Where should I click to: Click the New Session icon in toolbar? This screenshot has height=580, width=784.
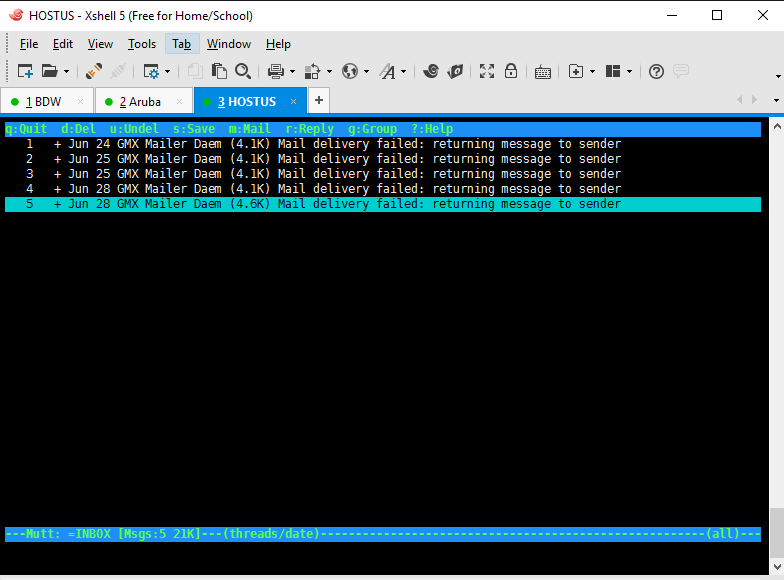(x=25, y=71)
